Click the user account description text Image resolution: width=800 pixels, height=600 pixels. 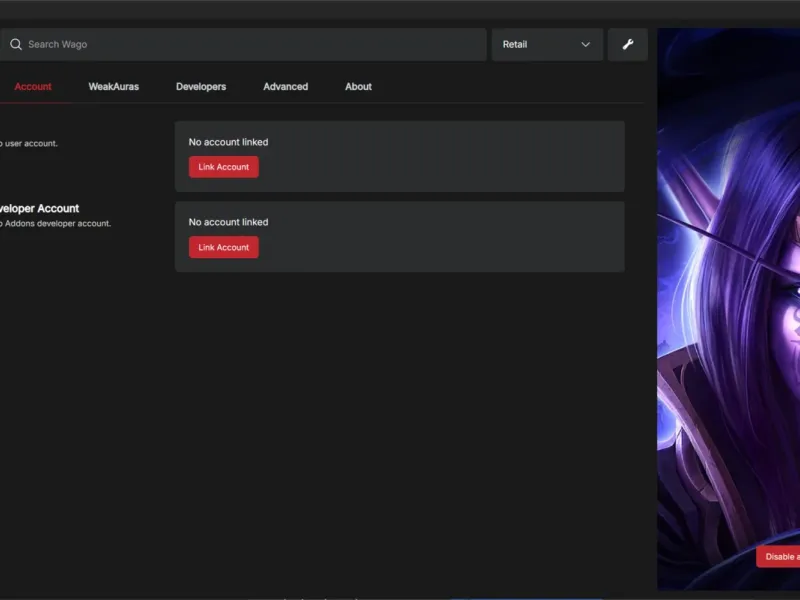tap(29, 143)
